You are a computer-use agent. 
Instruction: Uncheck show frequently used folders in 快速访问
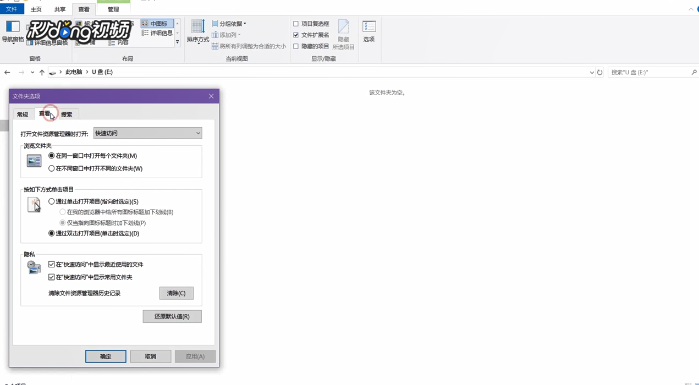pyautogui.click(x=51, y=277)
